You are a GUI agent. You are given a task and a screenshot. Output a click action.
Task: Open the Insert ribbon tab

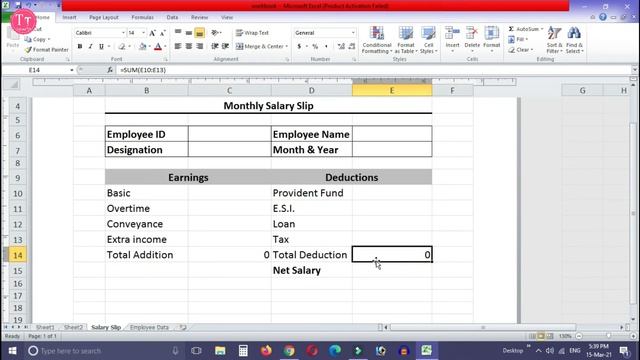69,18
